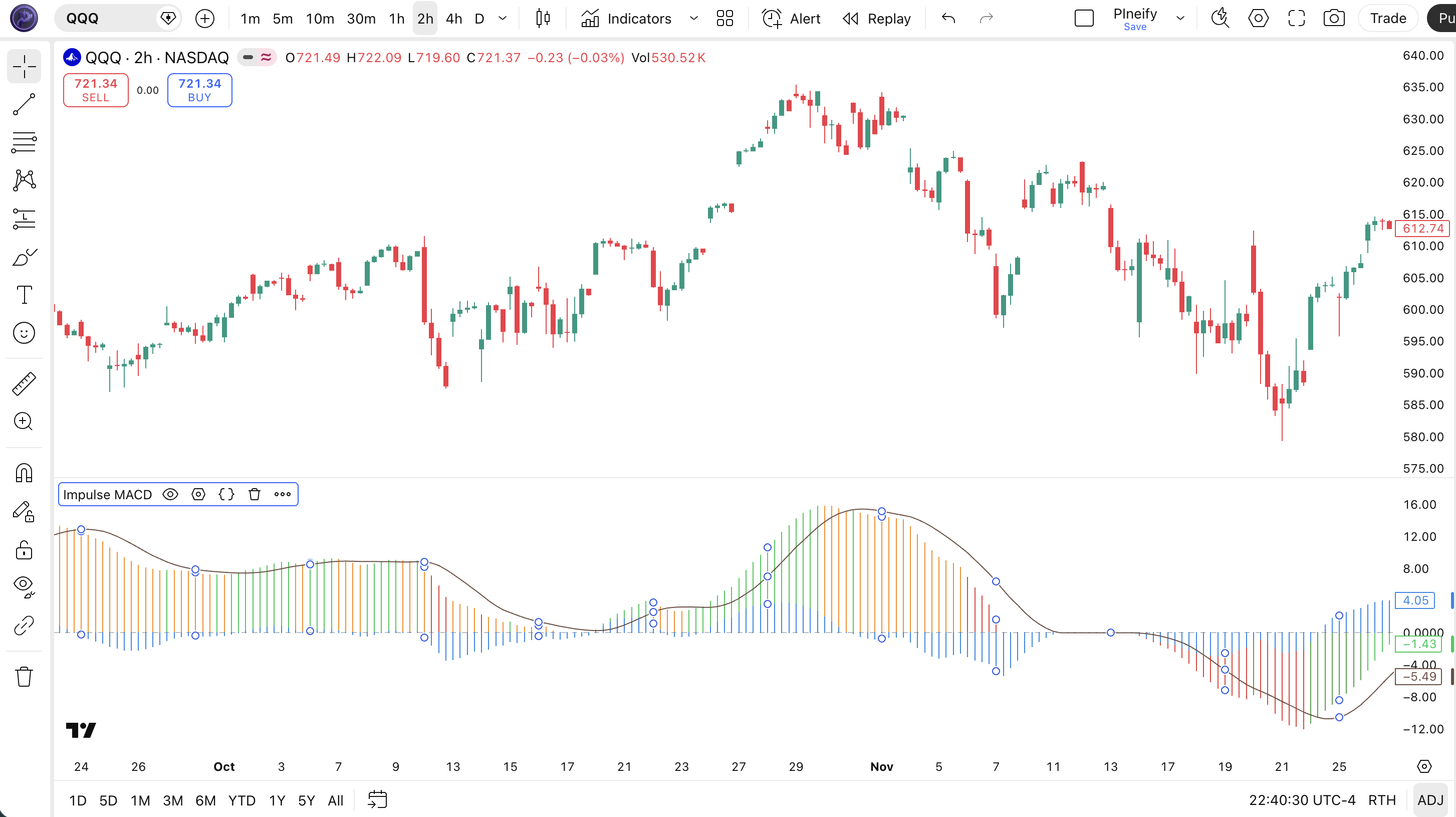
Task: Click the 721.34 SELL button
Action: (x=96, y=90)
